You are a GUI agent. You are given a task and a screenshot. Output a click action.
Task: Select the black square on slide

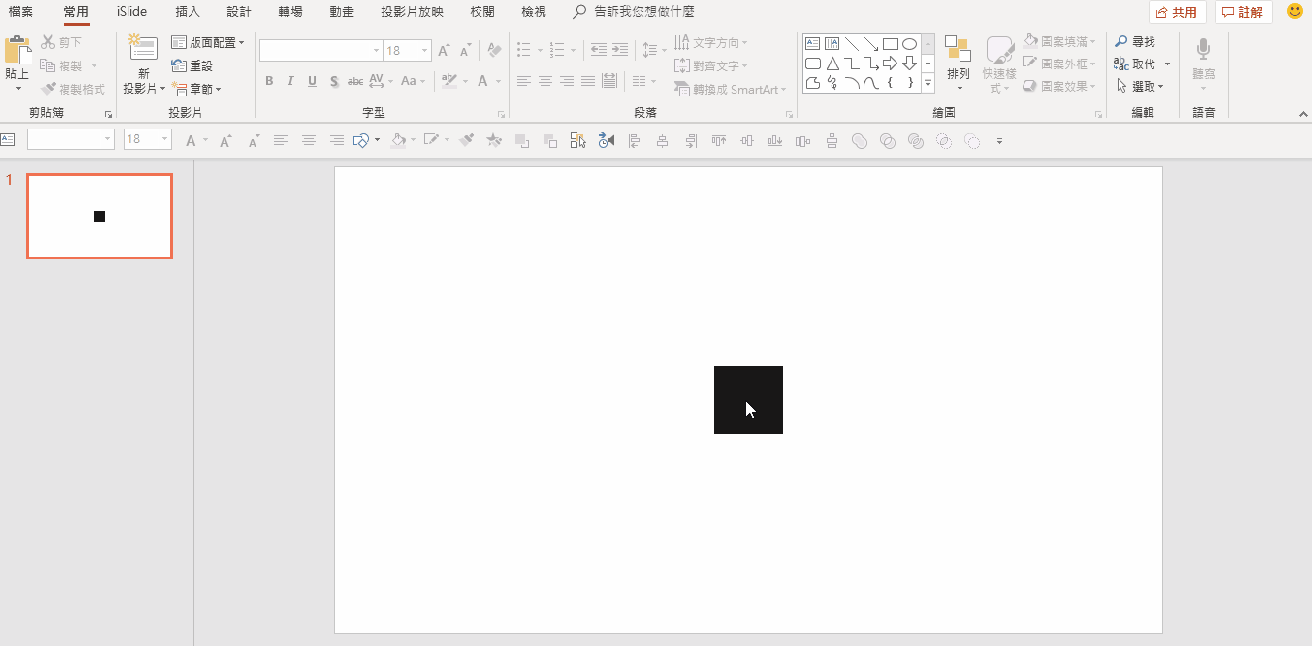pos(748,400)
